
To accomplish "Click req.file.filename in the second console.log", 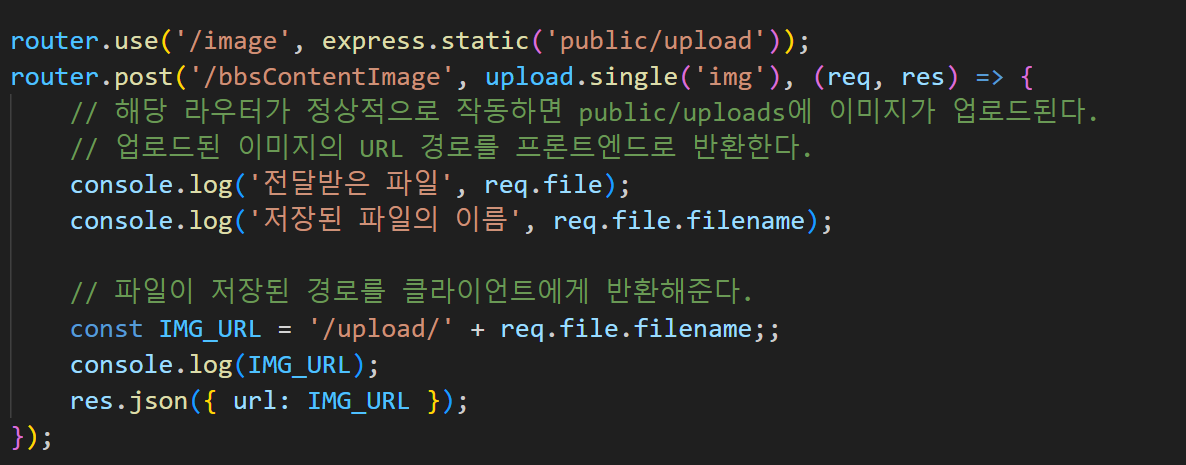I will point(678,221).
